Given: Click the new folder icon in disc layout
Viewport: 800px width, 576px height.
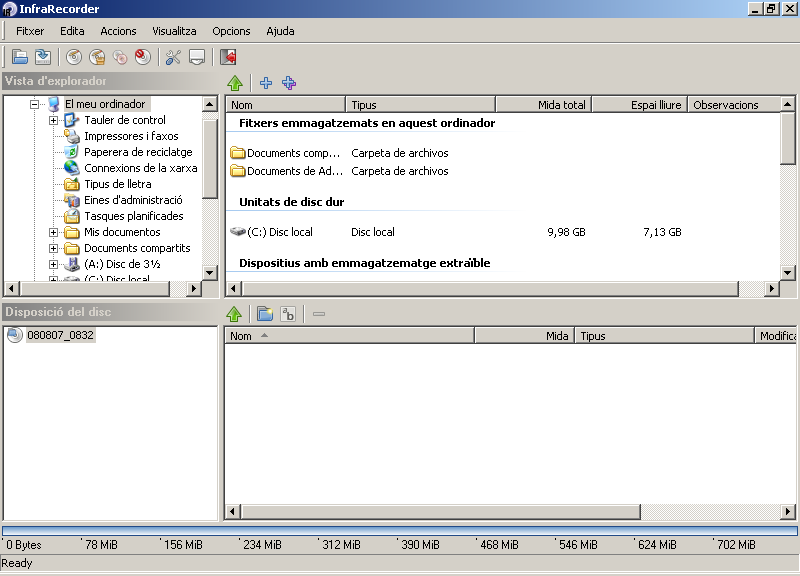Looking at the screenshot, I should (264, 314).
